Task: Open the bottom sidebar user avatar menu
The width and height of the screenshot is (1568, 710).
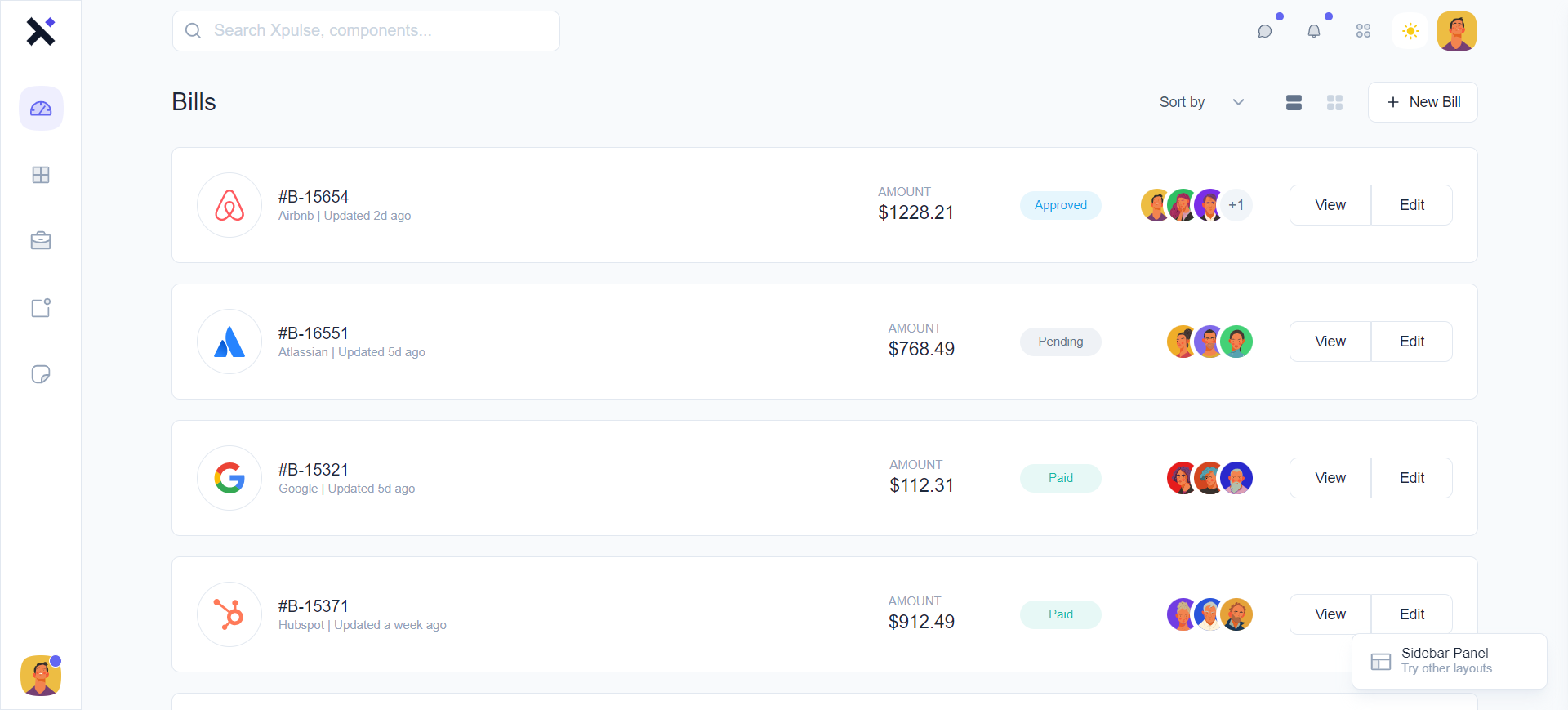Action: tap(41, 676)
